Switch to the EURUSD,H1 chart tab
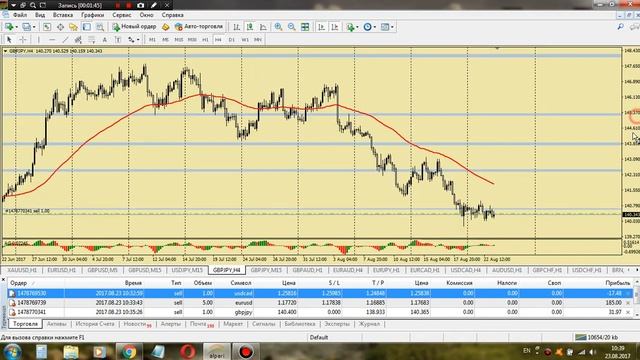 (61, 270)
